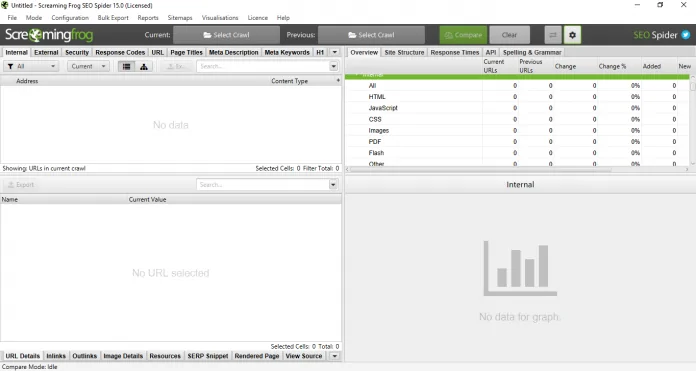Open the Configuration menu
Viewport: 696px width, 371px height.
coord(70,18)
